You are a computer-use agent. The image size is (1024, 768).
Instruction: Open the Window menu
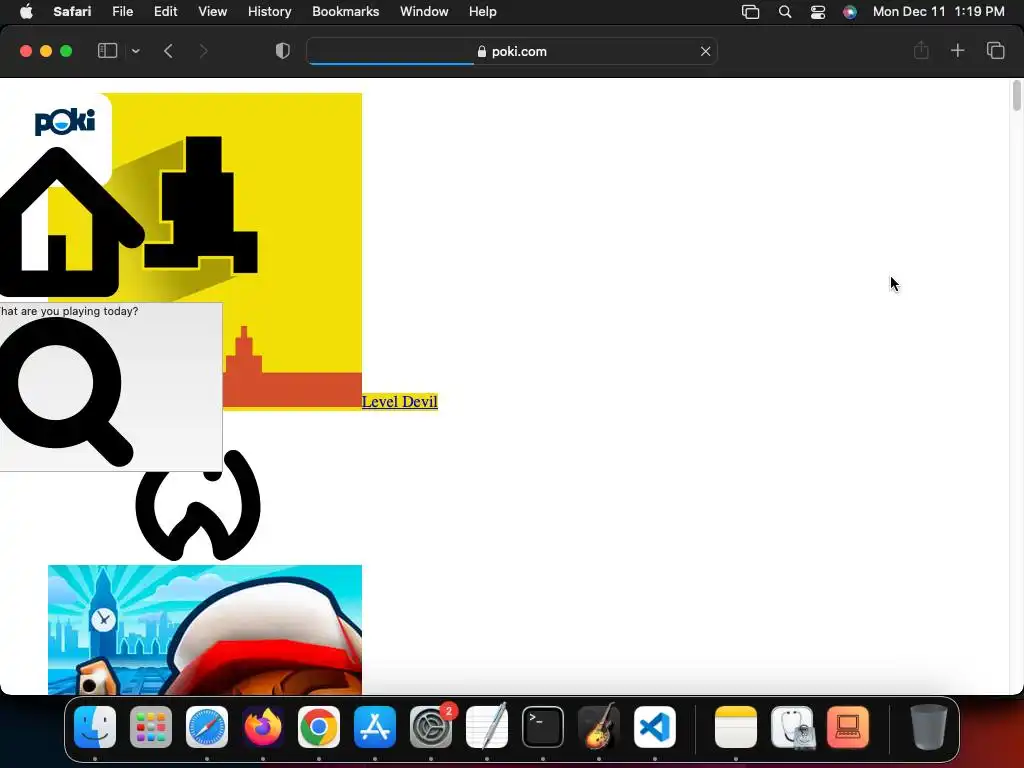[424, 12]
